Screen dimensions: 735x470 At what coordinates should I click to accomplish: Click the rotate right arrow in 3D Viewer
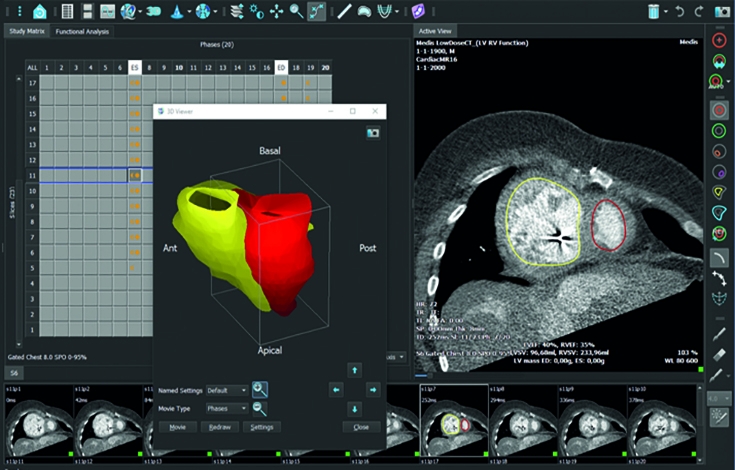(372, 389)
